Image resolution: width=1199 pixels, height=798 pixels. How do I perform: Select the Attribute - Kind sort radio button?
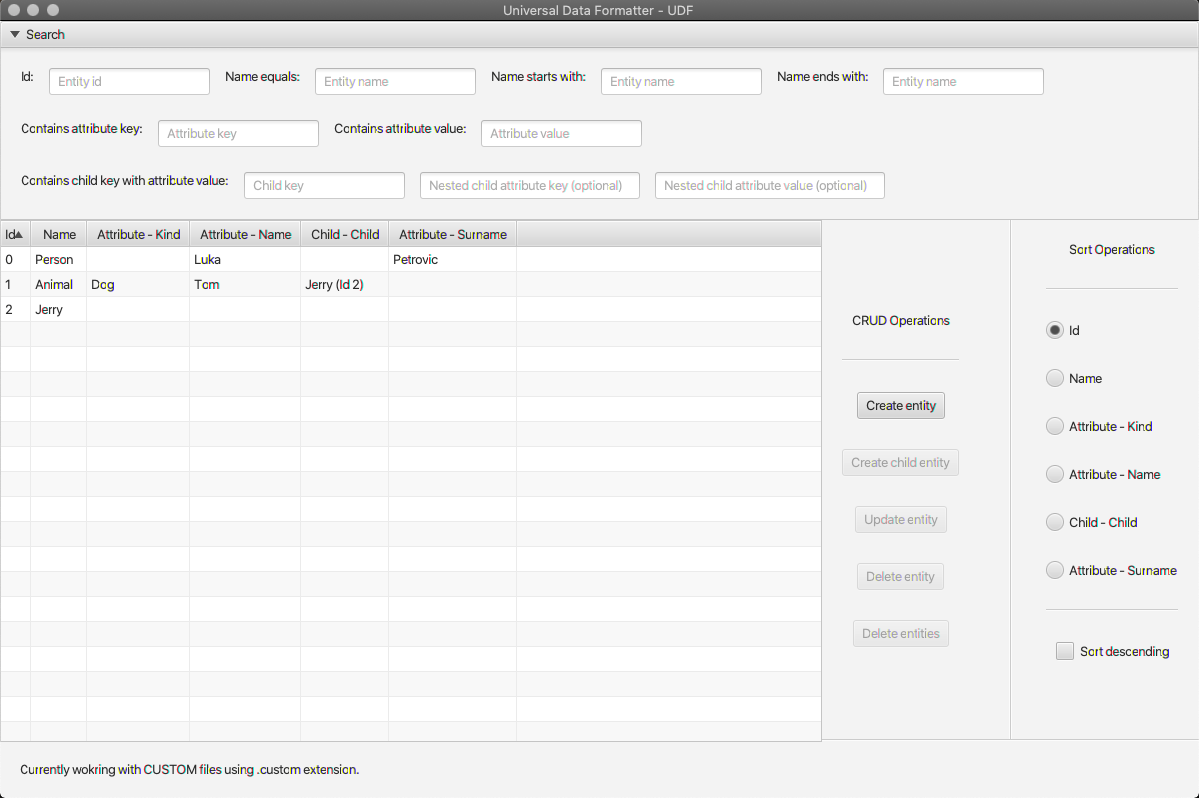click(1054, 427)
